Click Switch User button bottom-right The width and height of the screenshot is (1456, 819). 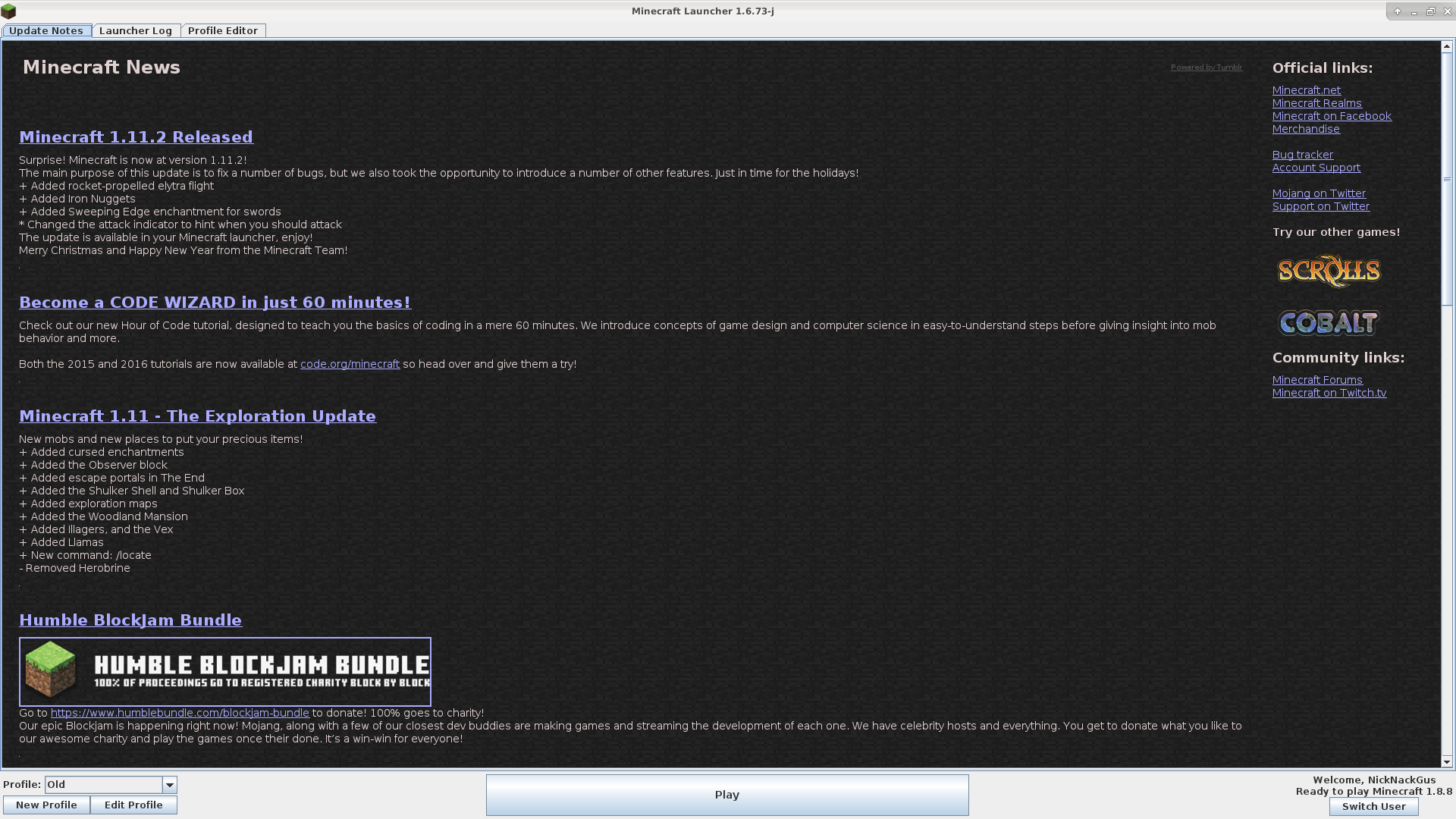pyautogui.click(x=1373, y=806)
